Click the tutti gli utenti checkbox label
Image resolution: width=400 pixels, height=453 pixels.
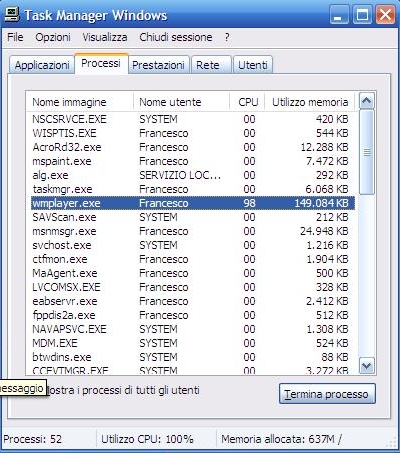[123, 390]
